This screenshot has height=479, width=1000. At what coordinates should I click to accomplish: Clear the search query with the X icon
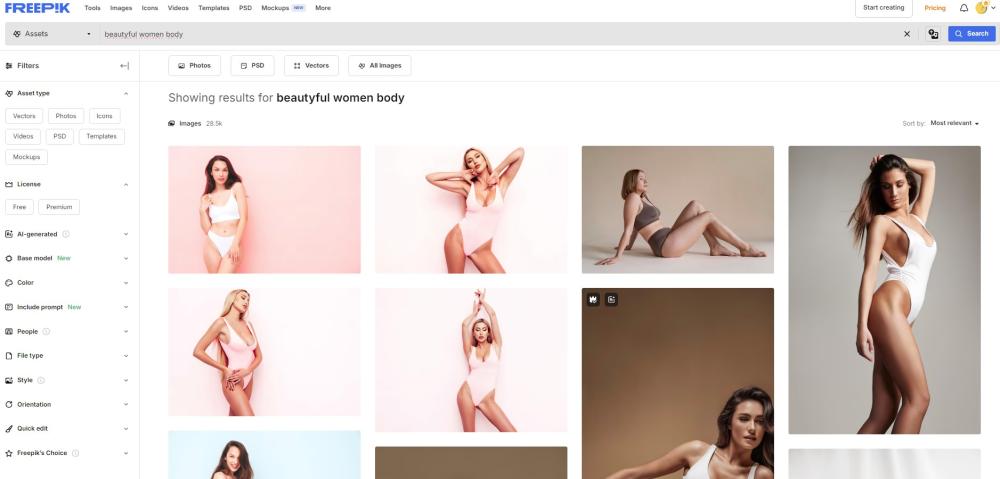coord(907,34)
